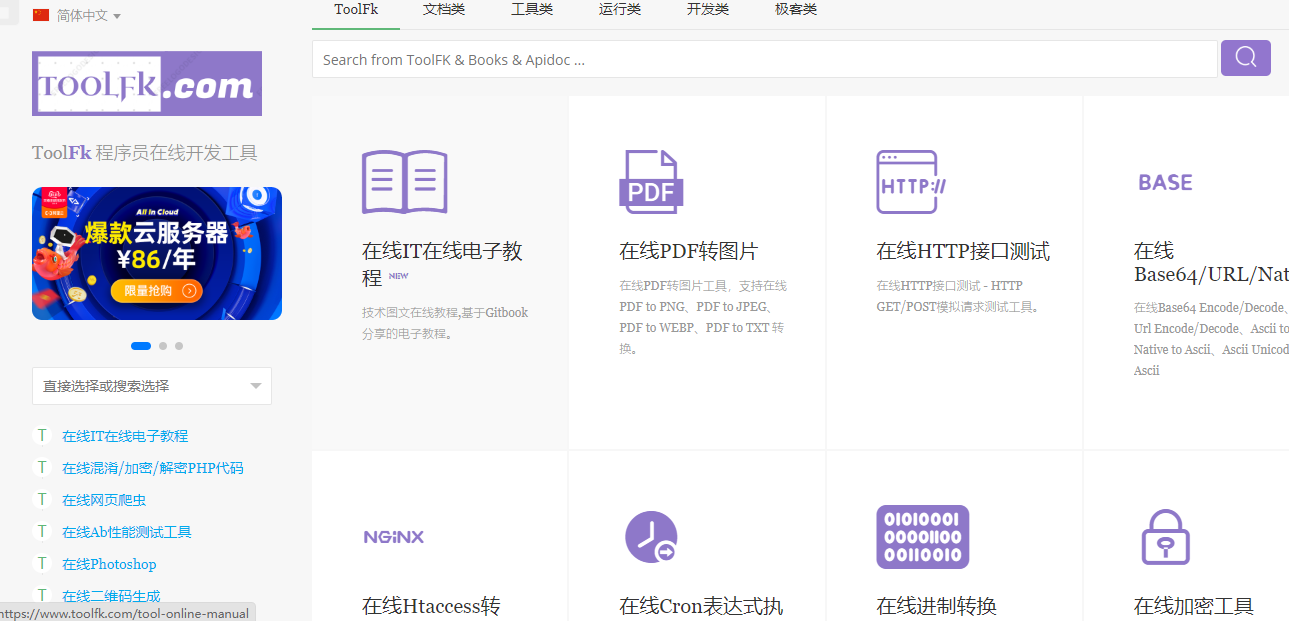Open the 在线网页爬虫 sidebar link
1289x621 pixels.
(104, 500)
